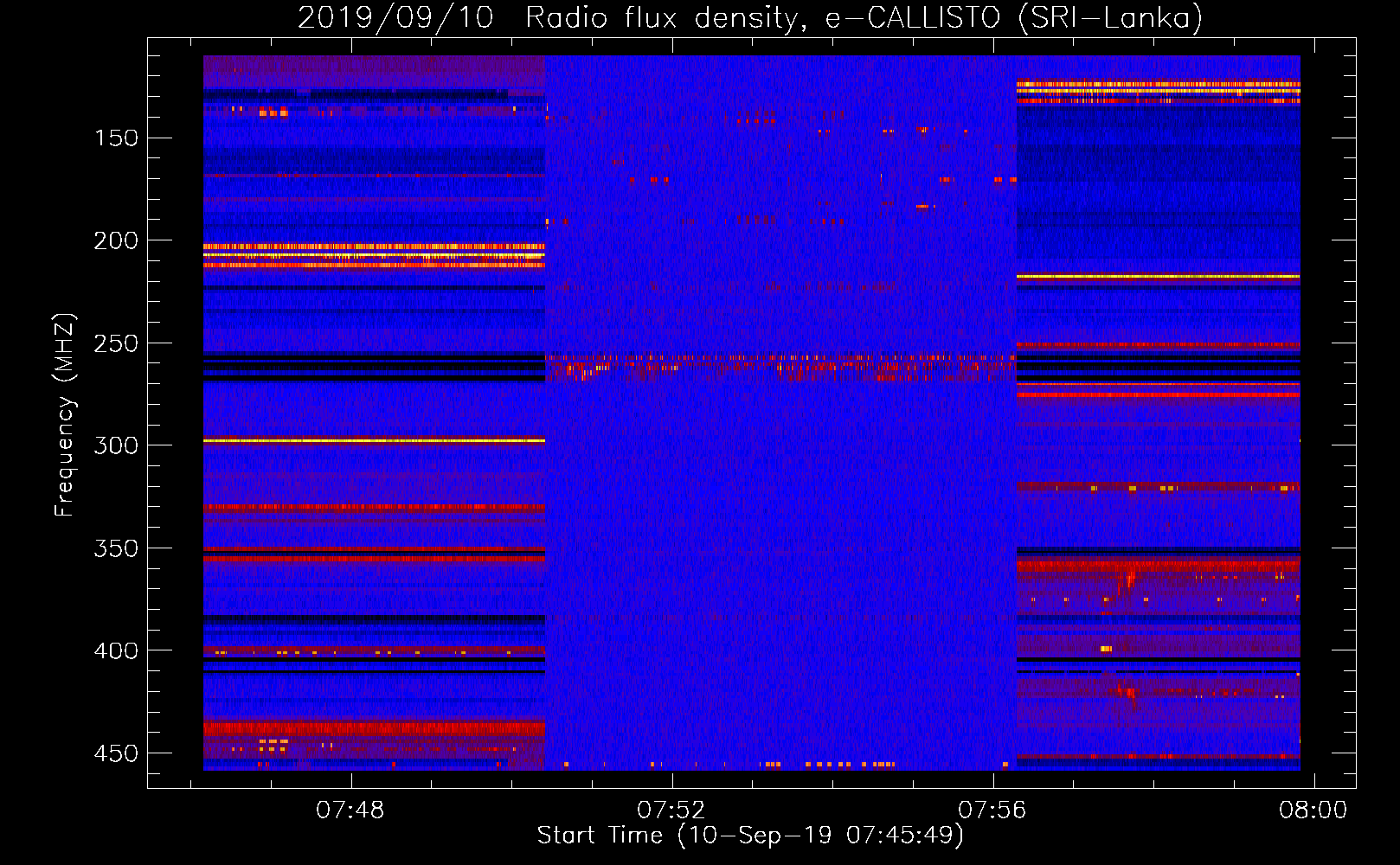
Task: Click the 200 frequency tick label
Action: click(x=116, y=240)
